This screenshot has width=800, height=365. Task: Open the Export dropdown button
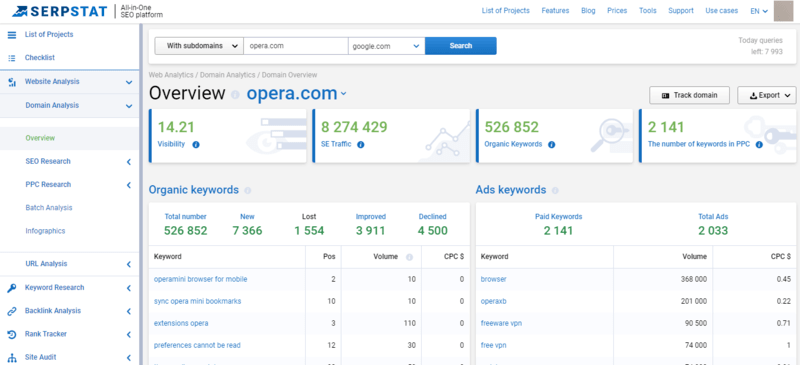767,95
